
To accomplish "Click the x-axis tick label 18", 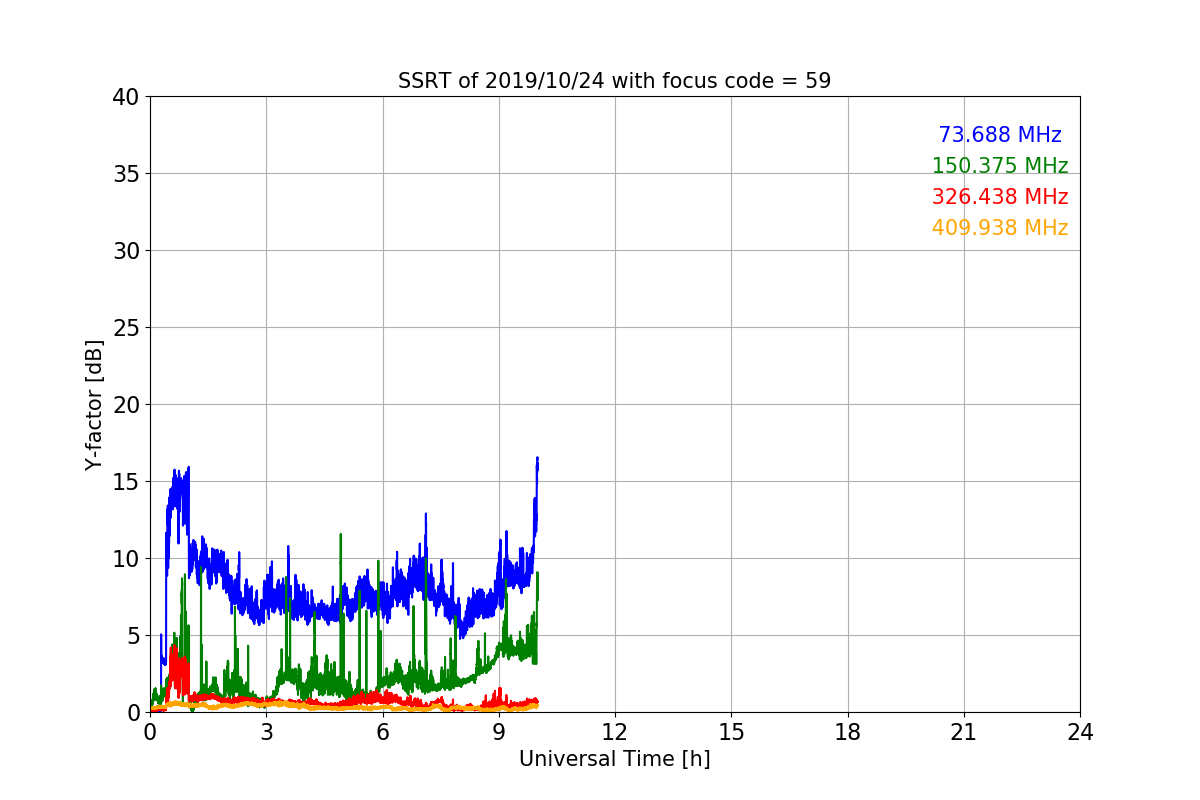I will click(x=848, y=732).
